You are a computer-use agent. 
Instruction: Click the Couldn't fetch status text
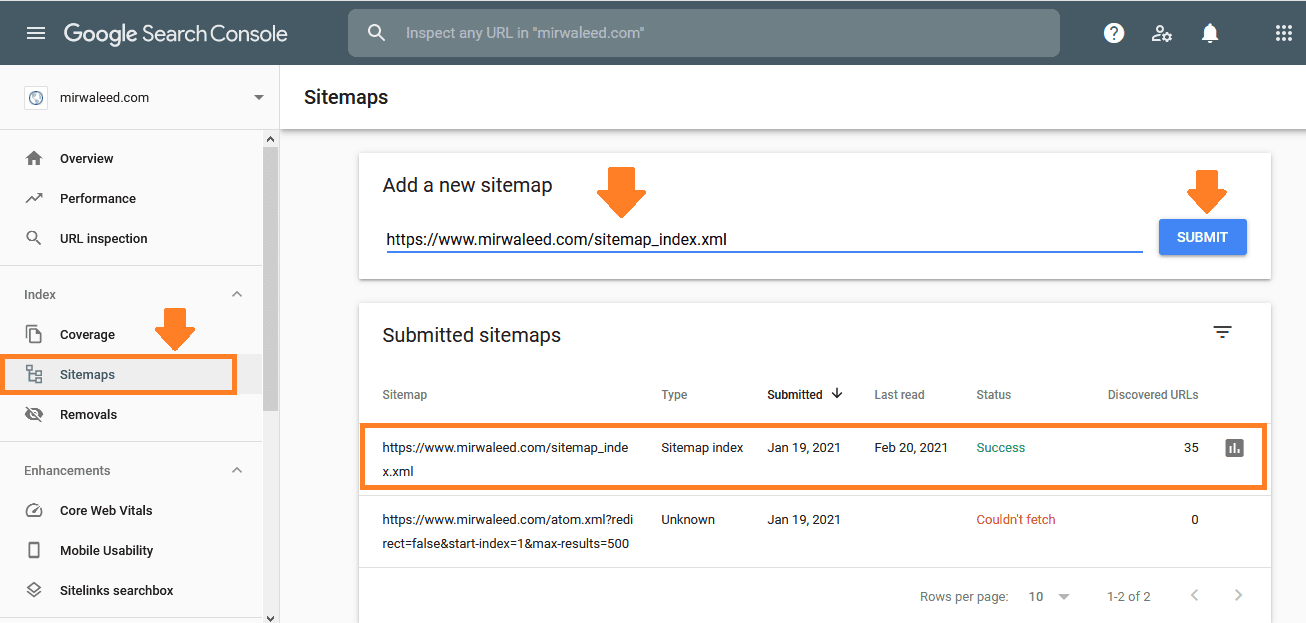(1016, 519)
